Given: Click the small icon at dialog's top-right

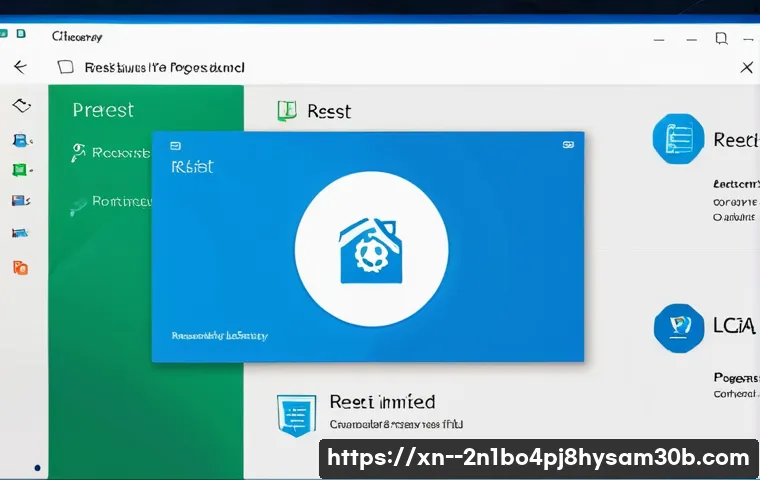Looking at the screenshot, I should 568,144.
